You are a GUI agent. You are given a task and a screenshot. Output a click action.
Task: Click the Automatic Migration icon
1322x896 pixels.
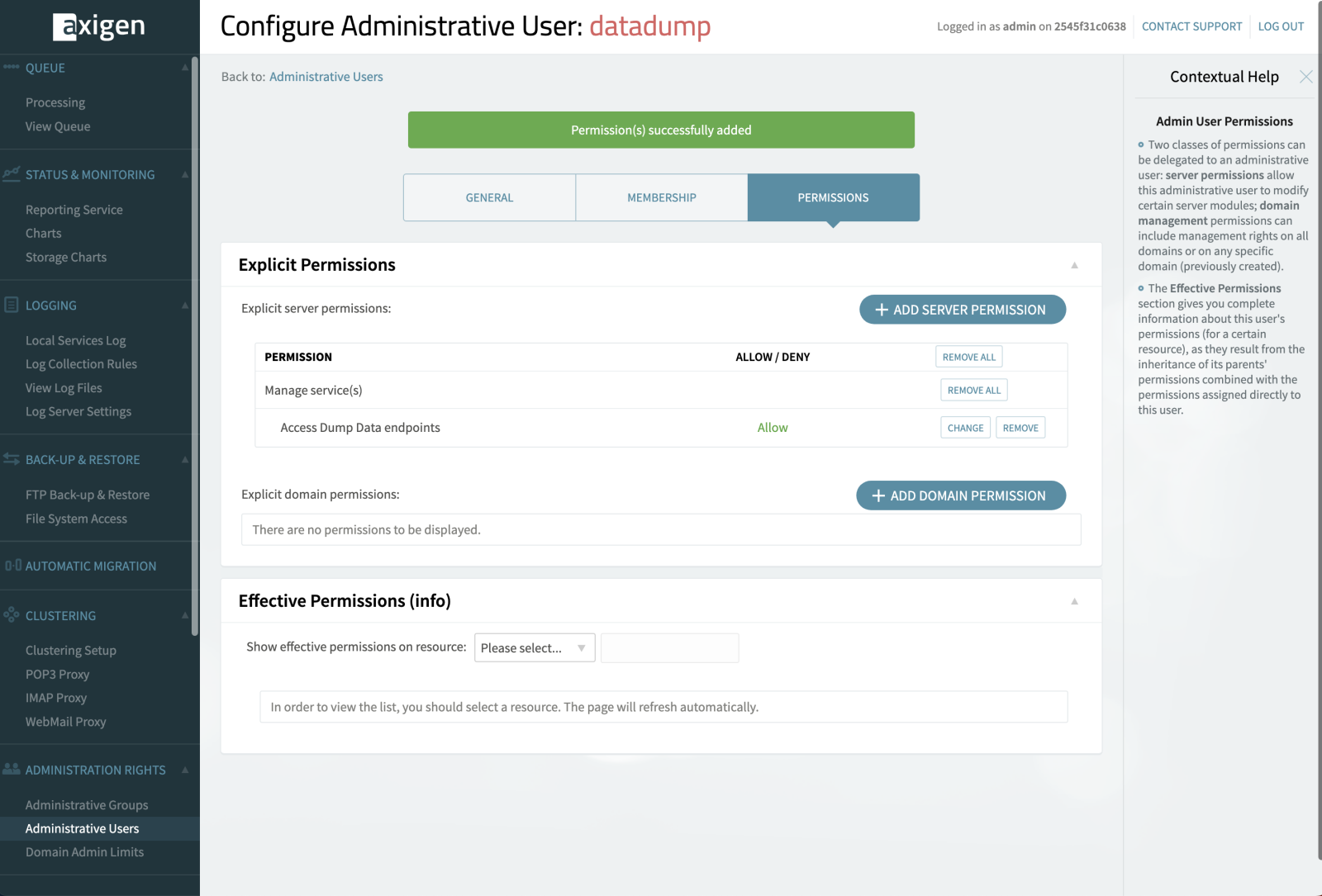(x=13, y=566)
